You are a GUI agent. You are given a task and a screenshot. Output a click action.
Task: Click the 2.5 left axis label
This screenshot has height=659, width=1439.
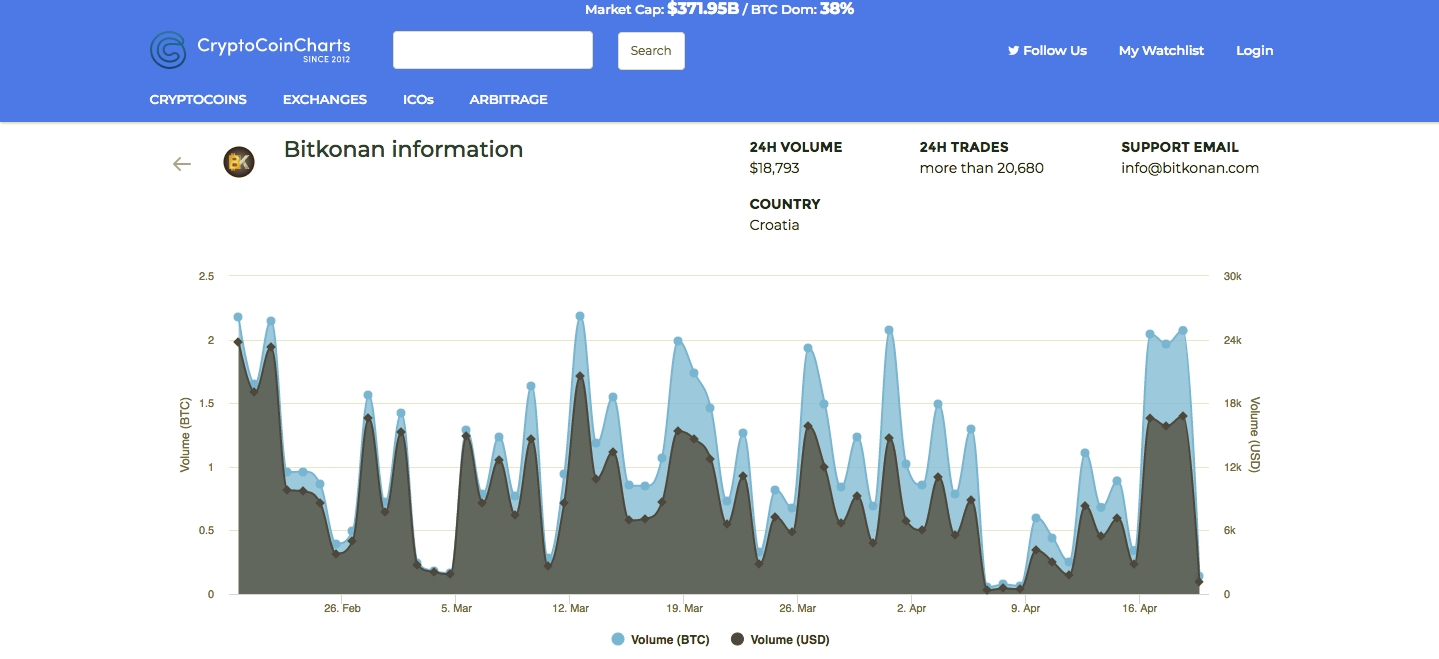(207, 276)
